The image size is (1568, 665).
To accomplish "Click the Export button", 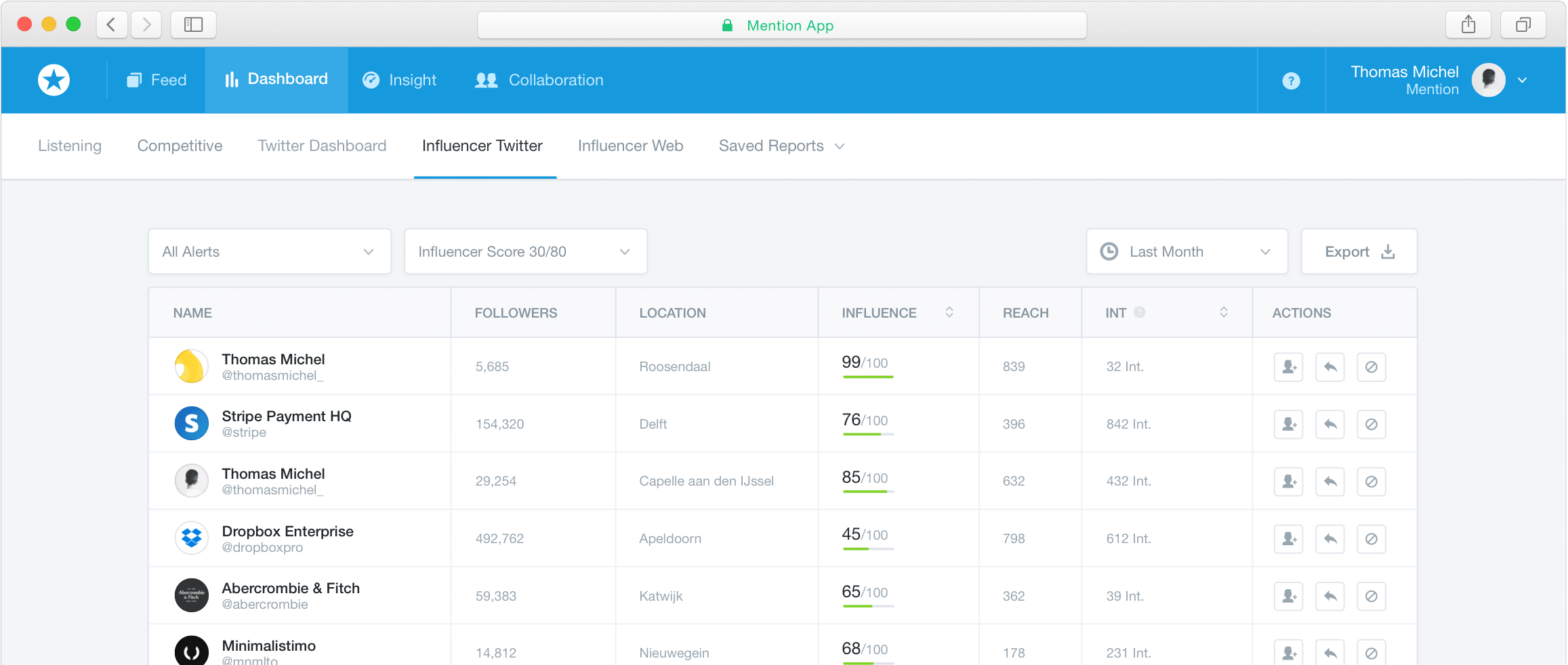I will click(1359, 251).
